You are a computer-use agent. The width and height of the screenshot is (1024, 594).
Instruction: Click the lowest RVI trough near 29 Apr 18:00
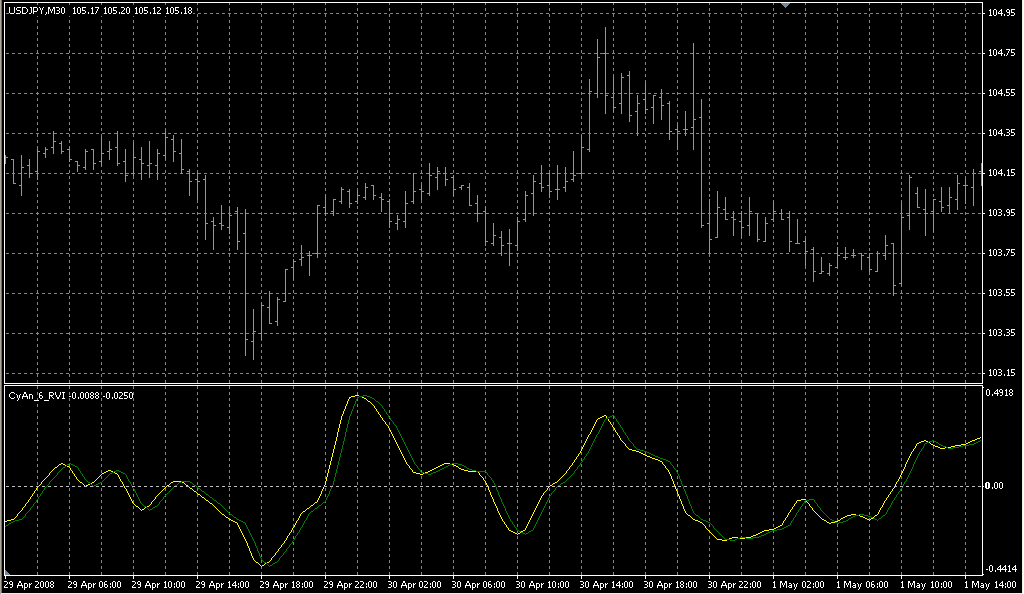(x=263, y=566)
